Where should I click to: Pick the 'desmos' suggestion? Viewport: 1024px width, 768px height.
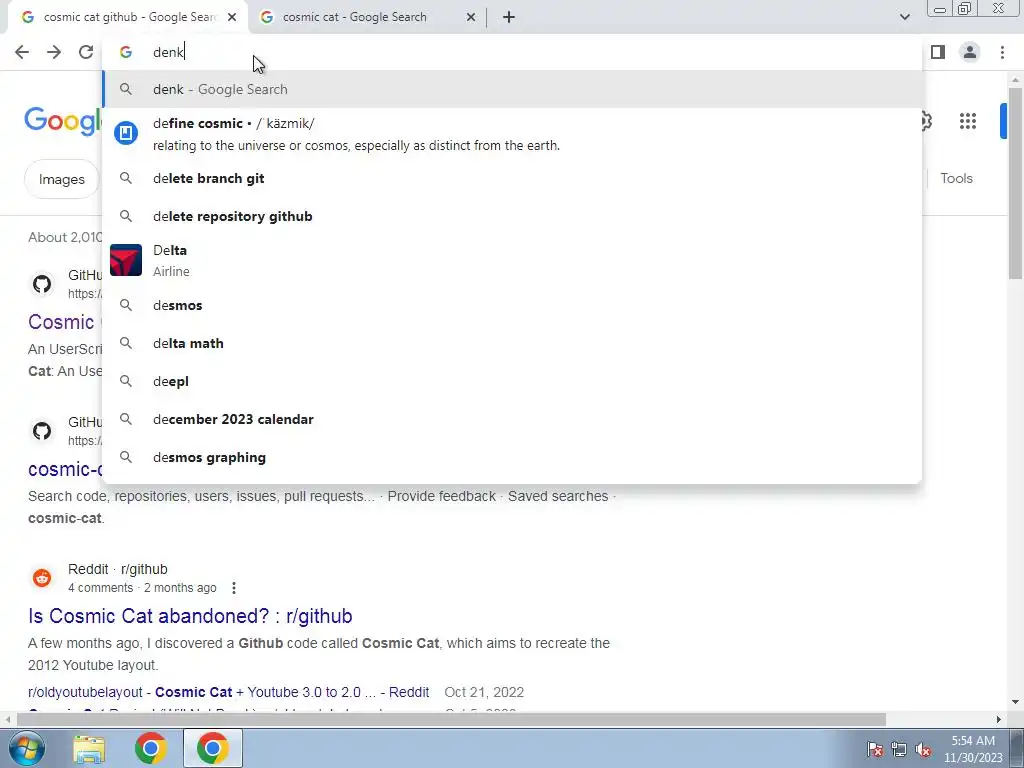[x=512, y=305]
